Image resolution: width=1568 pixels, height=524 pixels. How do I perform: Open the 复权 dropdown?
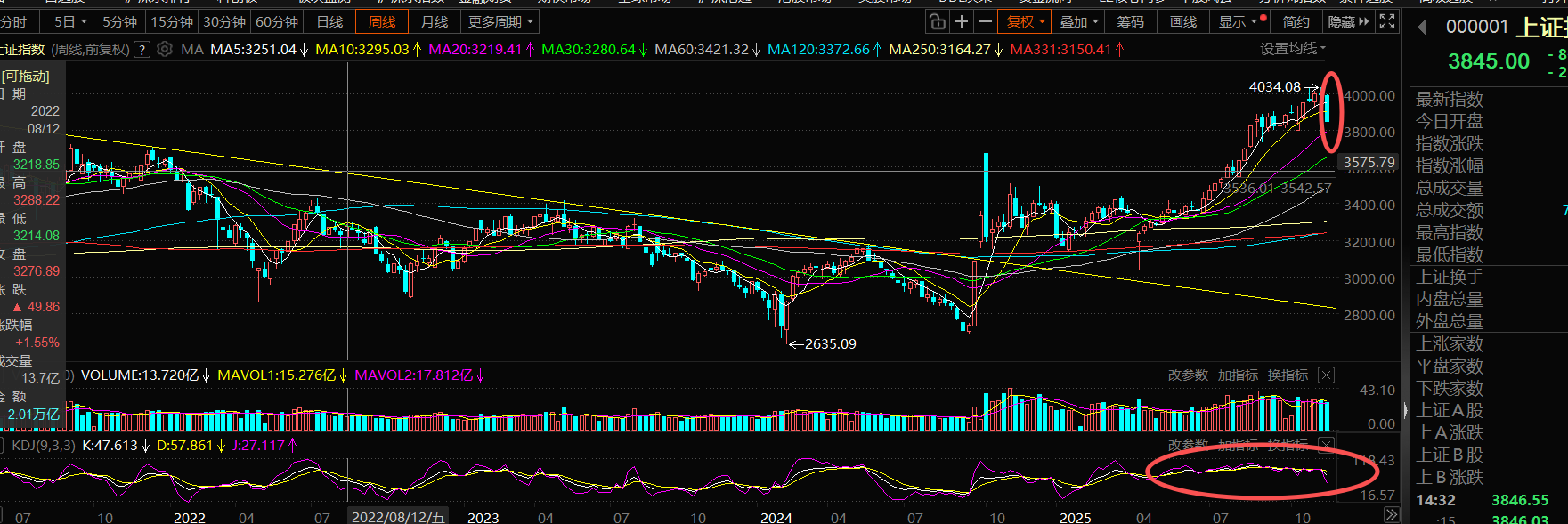point(1025,21)
